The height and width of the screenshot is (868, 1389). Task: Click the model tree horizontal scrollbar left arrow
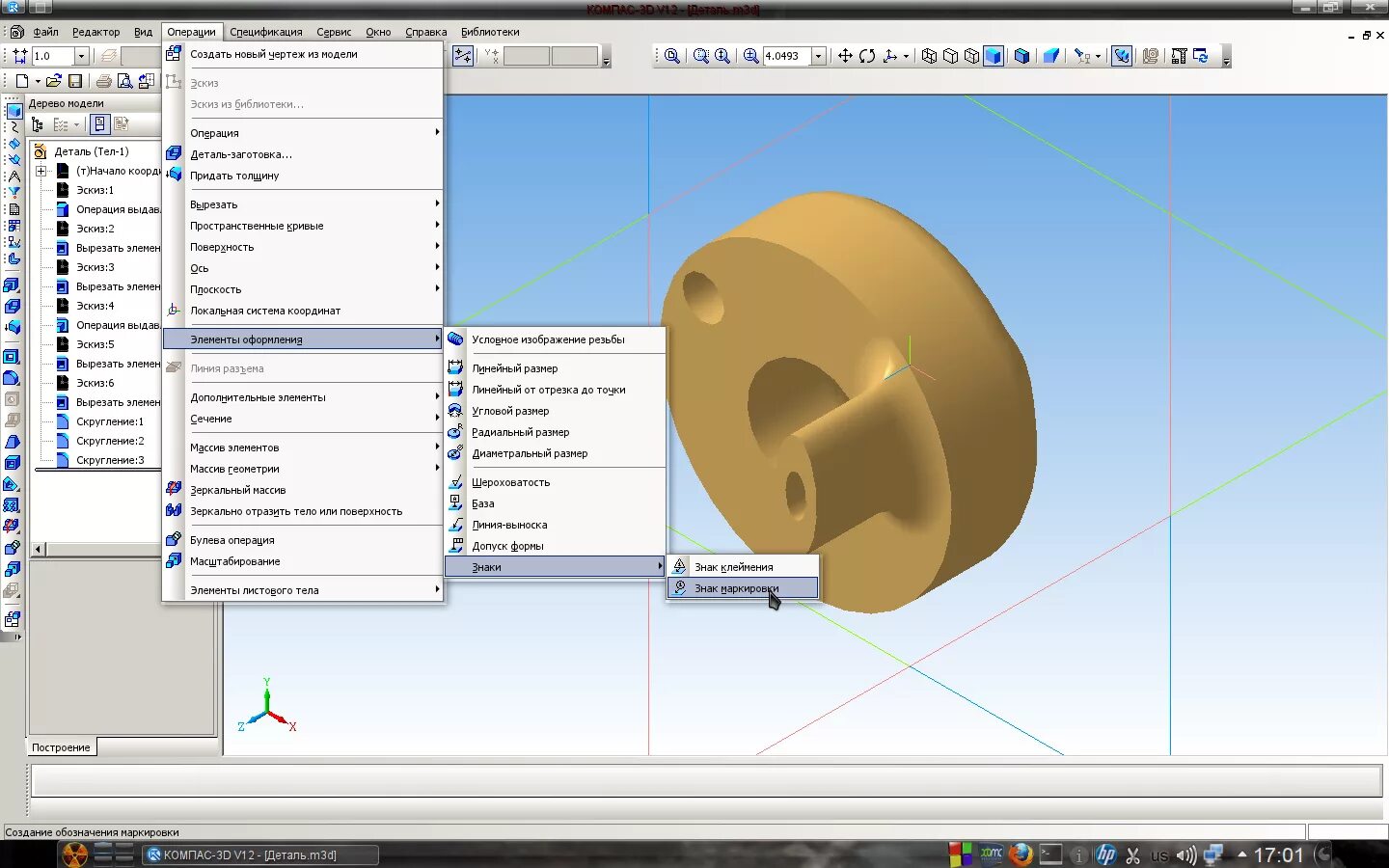40,549
